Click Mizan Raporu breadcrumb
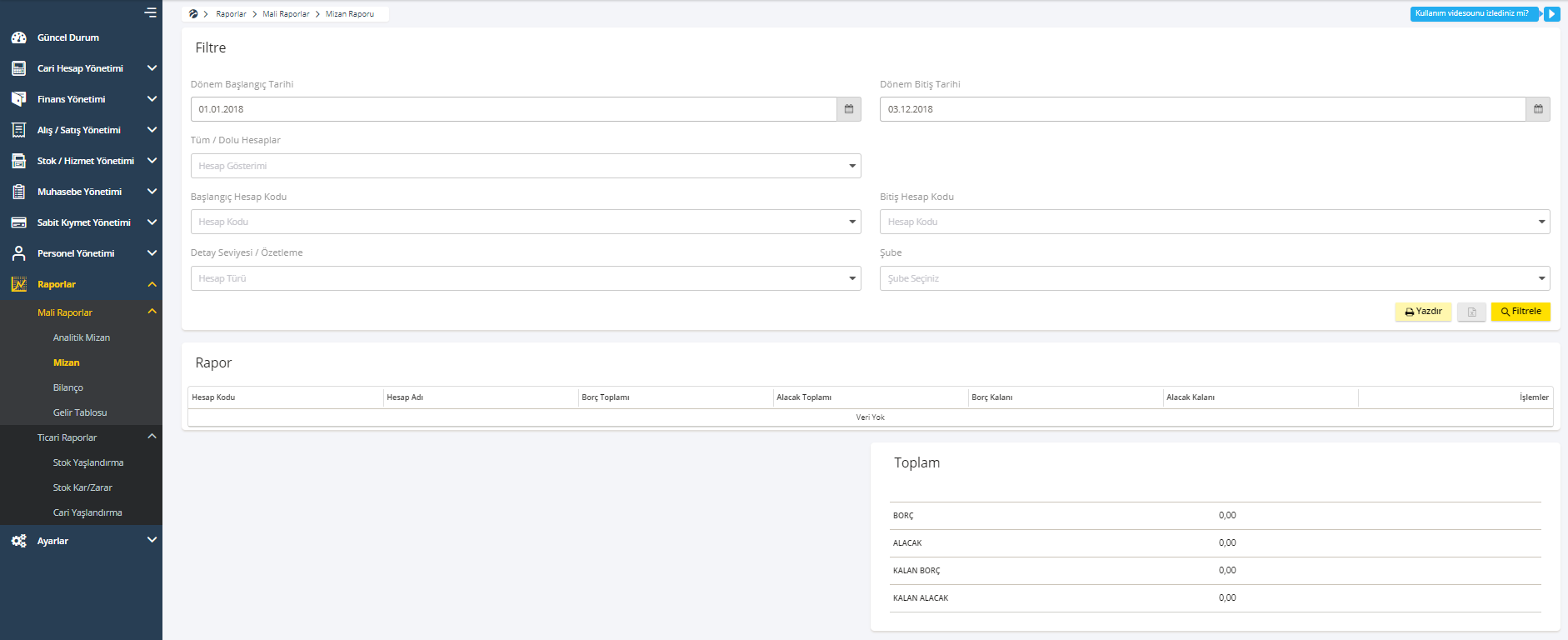 click(350, 14)
